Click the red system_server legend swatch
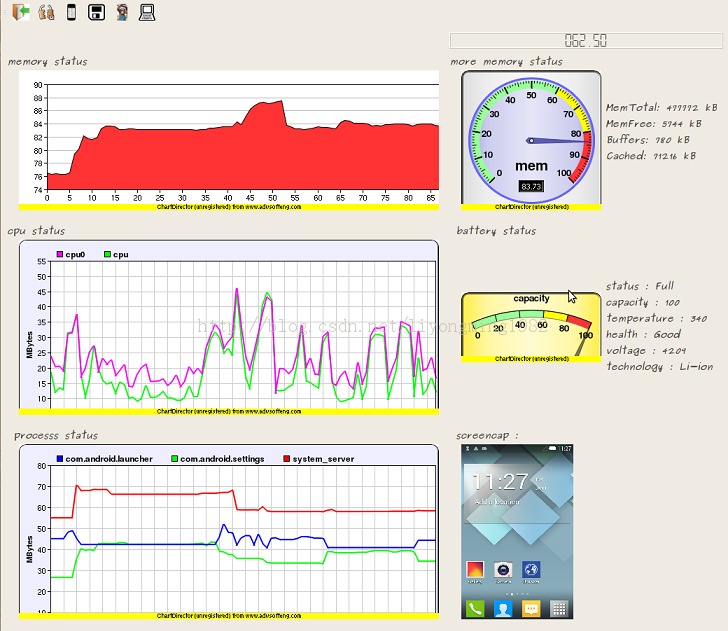 286,459
